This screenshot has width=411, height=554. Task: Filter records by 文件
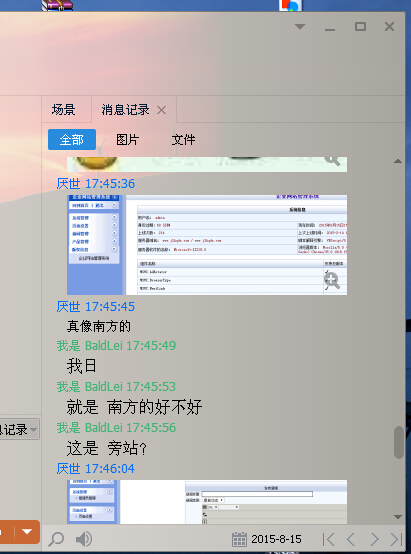pyautogui.click(x=183, y=140)
